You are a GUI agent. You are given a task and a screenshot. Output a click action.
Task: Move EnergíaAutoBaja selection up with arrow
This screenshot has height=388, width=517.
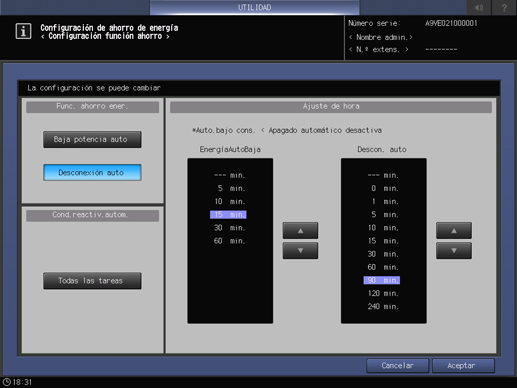(x=300, y=231)
